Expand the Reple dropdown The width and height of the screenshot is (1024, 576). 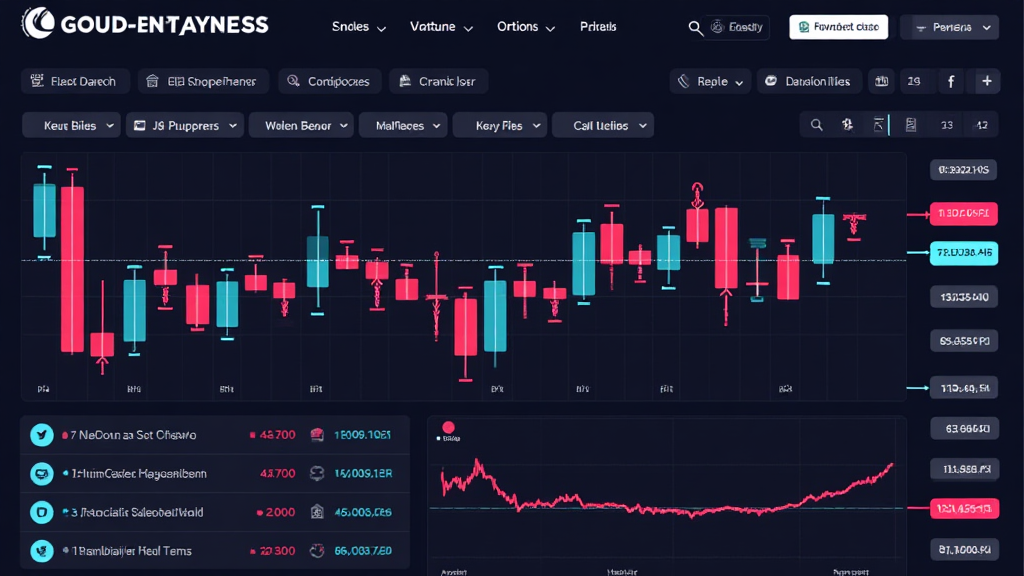tap(711, 82)
